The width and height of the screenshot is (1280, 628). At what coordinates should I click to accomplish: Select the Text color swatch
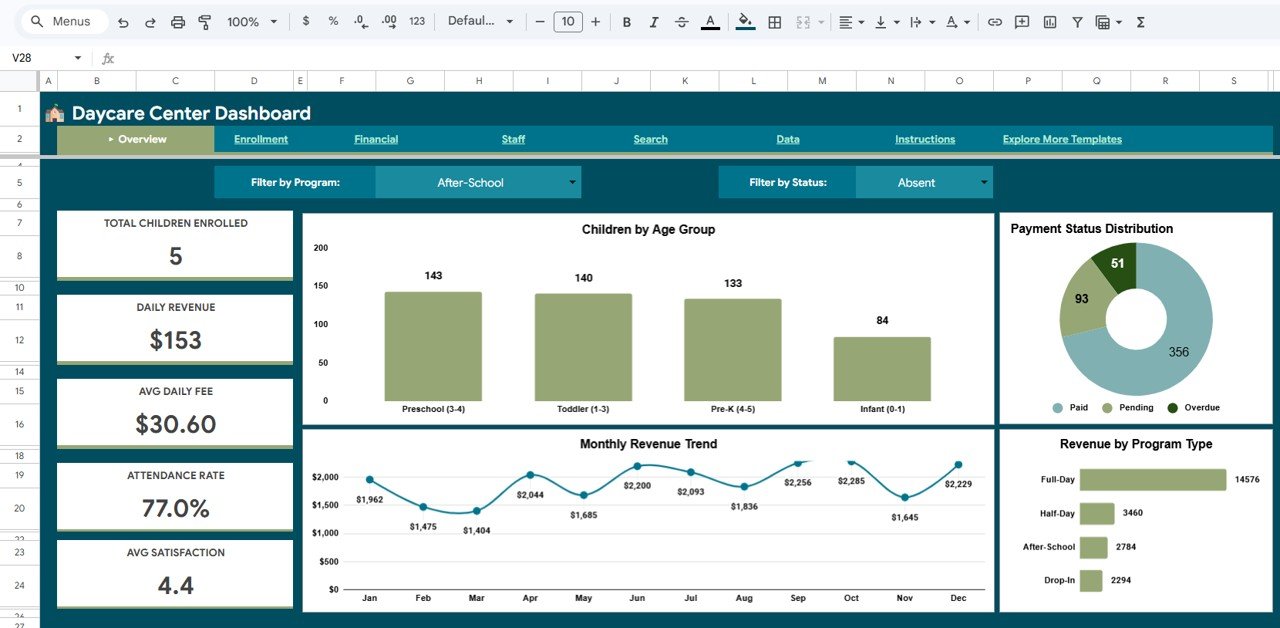point(711,21)
